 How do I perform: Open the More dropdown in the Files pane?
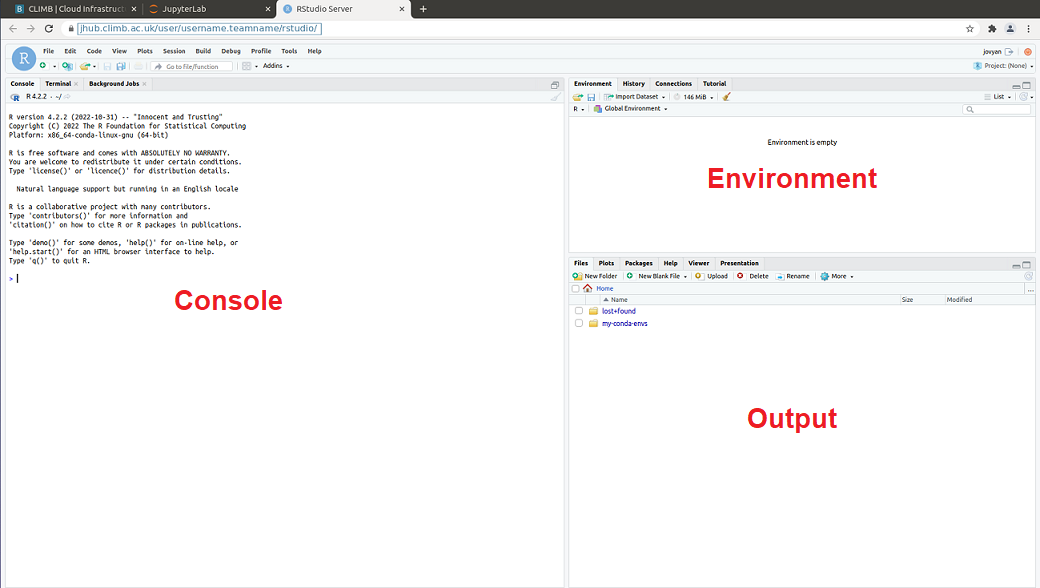point(837,276)
